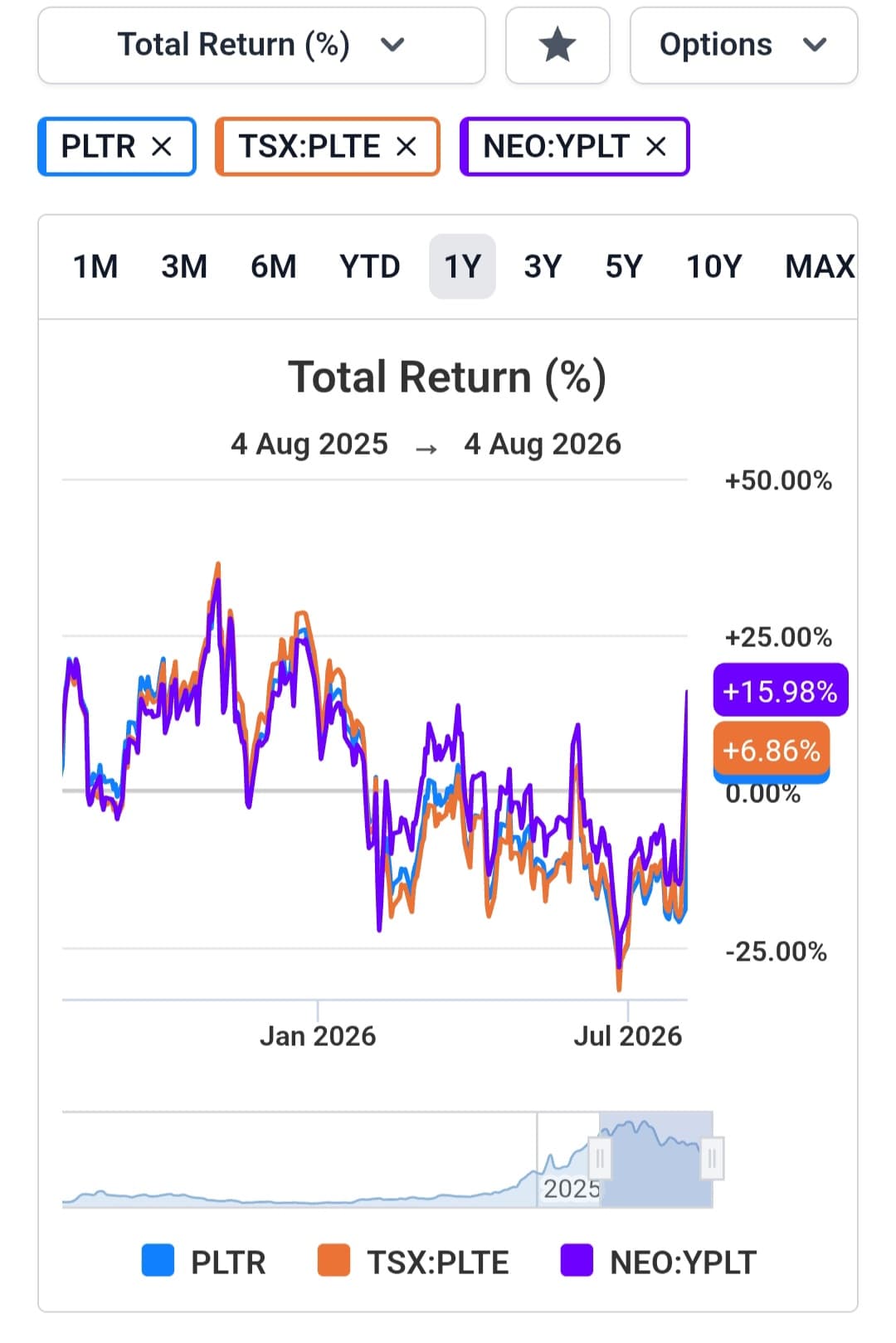Viewport: 896px width, 1343px height.
Task: Select the 5Y time range
Action: 624,266
